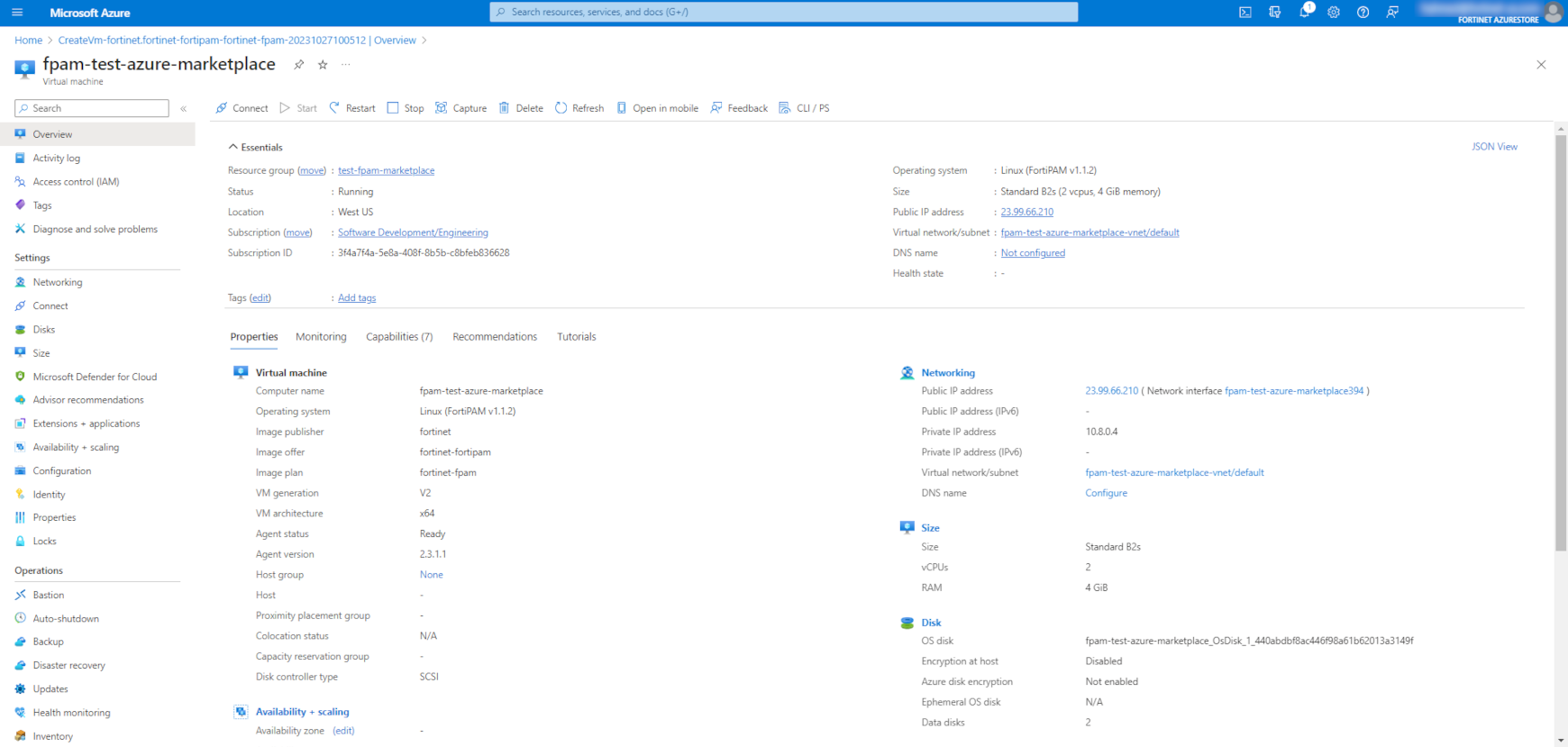Switch to Capabilities (7) tab

[399, 337]
